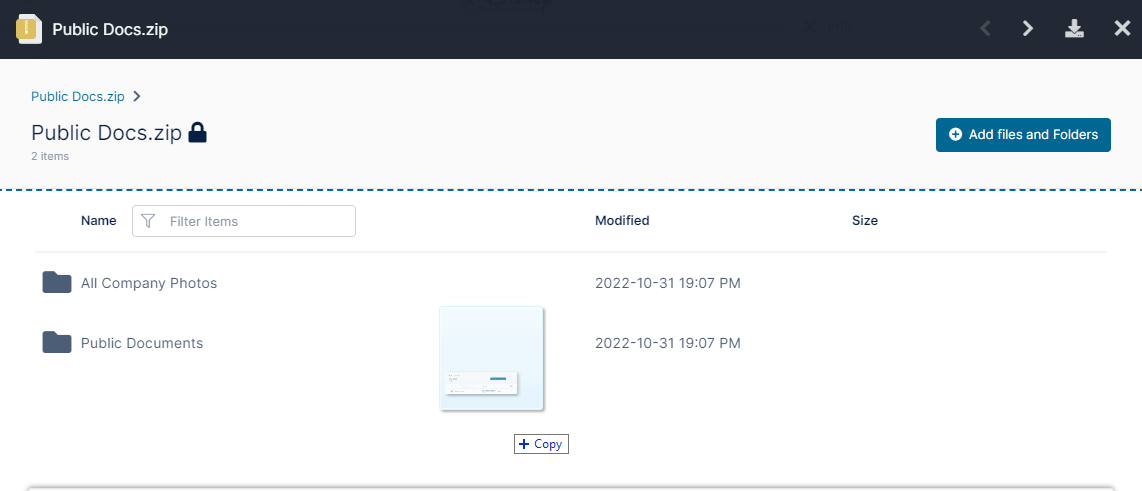Image resolution: width=1142 pixels, height=491 pixels.
Task: Open the Public Docs.zip breadcrumb link
Action: 78,97
